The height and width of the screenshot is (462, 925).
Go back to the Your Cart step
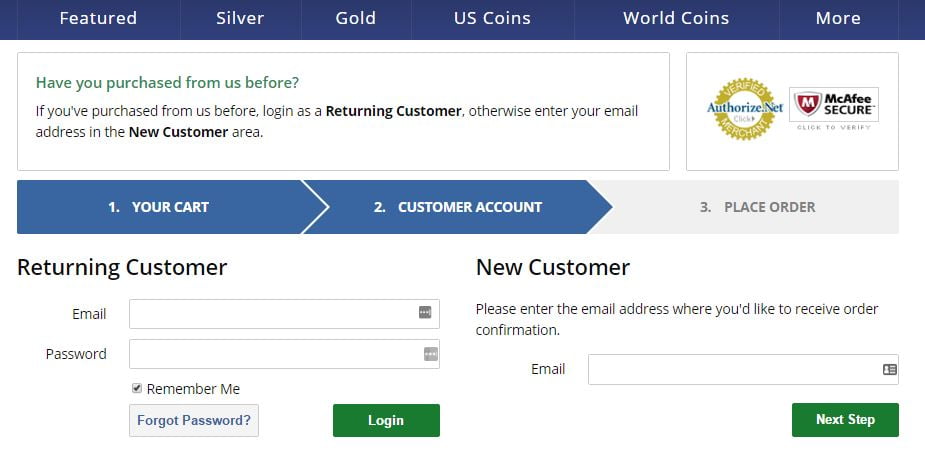point(159,207)
